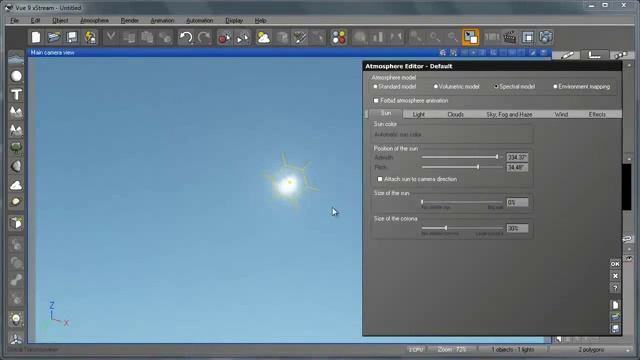This screenshot has height=360, width=640.
Task: Switch to Sky, Fog and Haze tab
Action: [509, 114]
